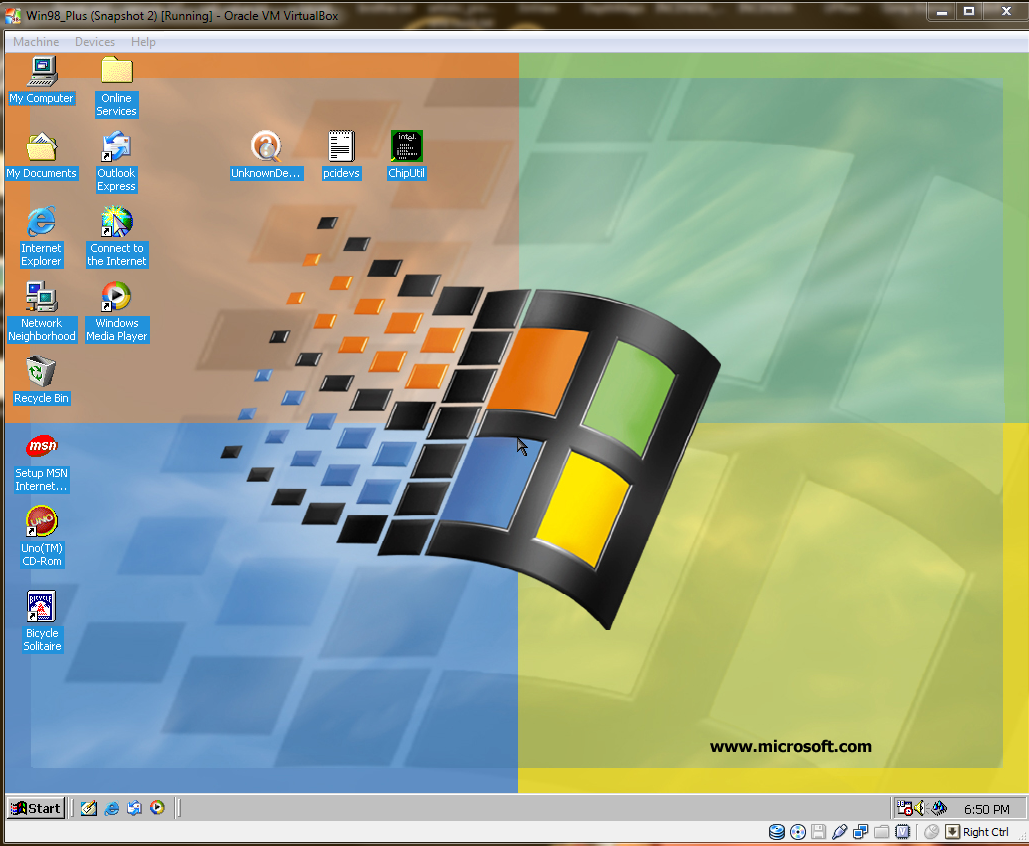The height and width of the screenshot is (846, 1029).
Task: Launch Internet Explorer from Quick Launch
Action: pyautogui.click(x=112, y=808)
